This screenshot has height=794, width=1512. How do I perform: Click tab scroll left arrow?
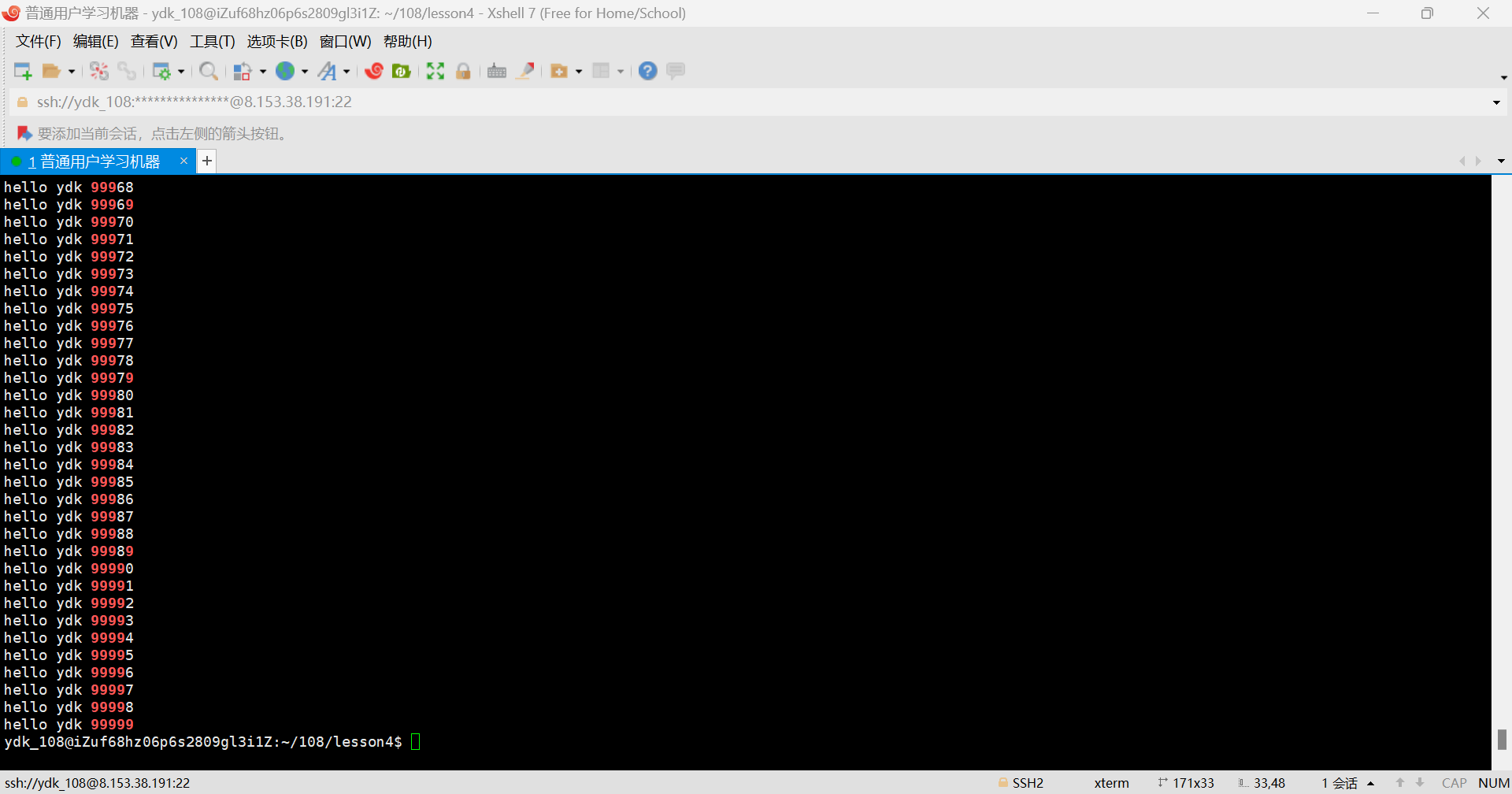[1462, 161]
